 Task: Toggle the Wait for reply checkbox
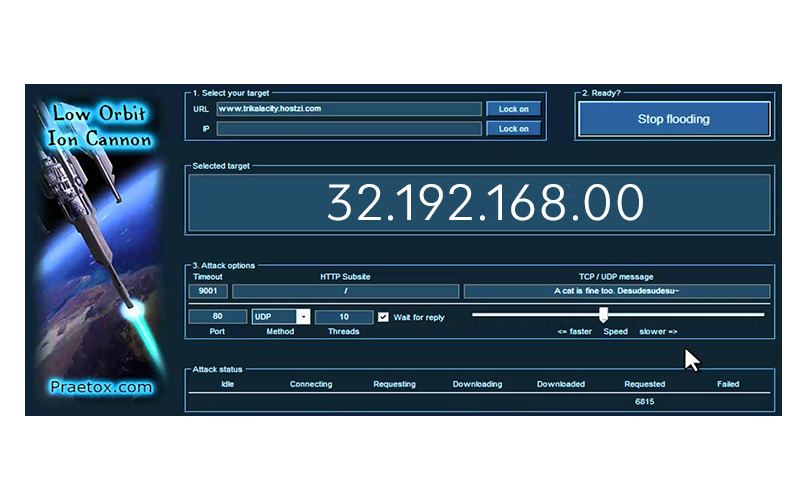tap(383, 317)
